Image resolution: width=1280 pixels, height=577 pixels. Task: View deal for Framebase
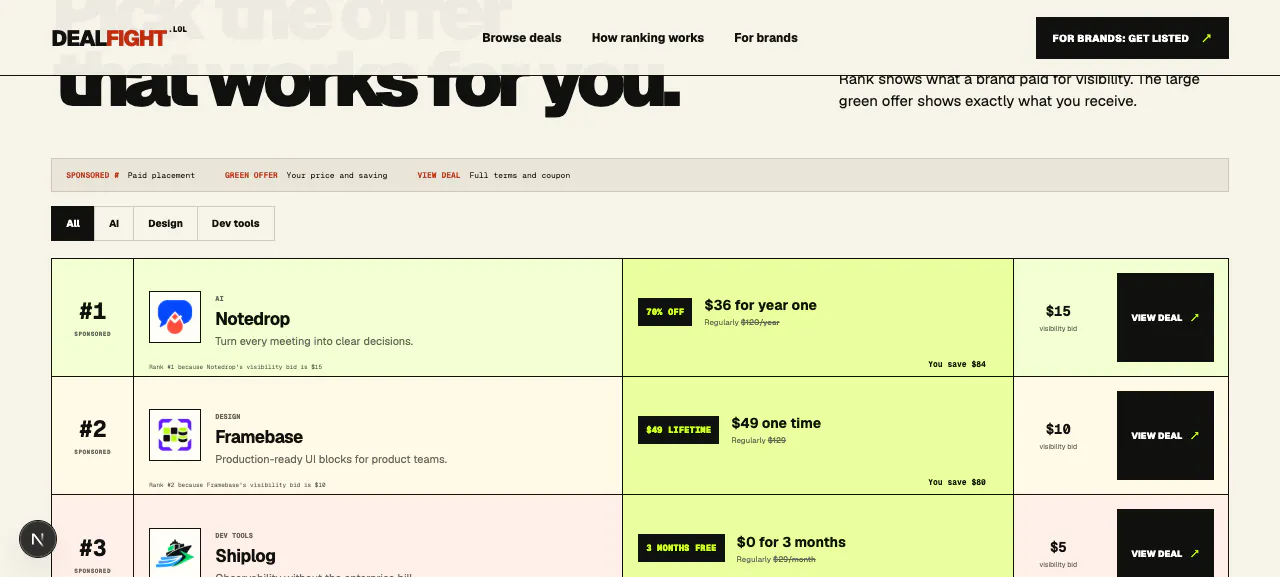[x=1165, y=436]
